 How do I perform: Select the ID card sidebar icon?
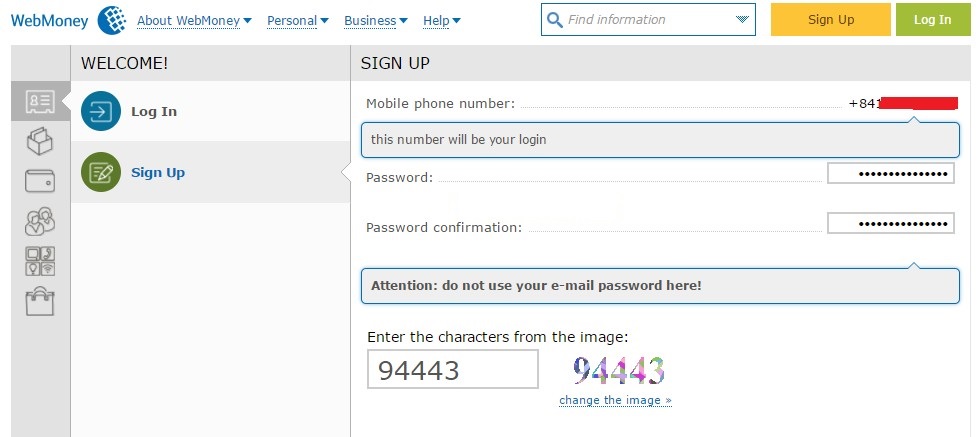[x=40, y=101]
